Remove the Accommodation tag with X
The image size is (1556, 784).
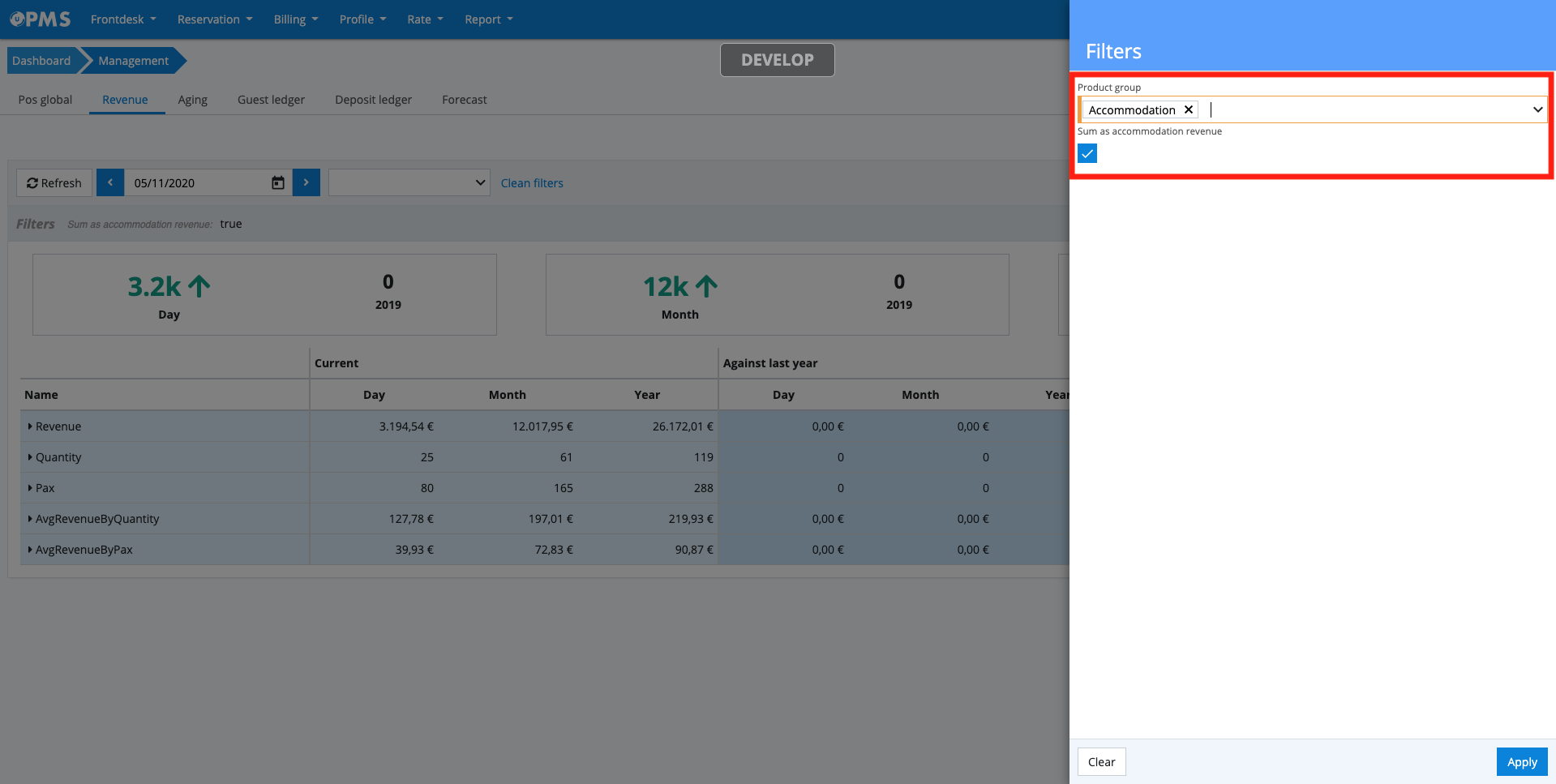pos(1189,110)
